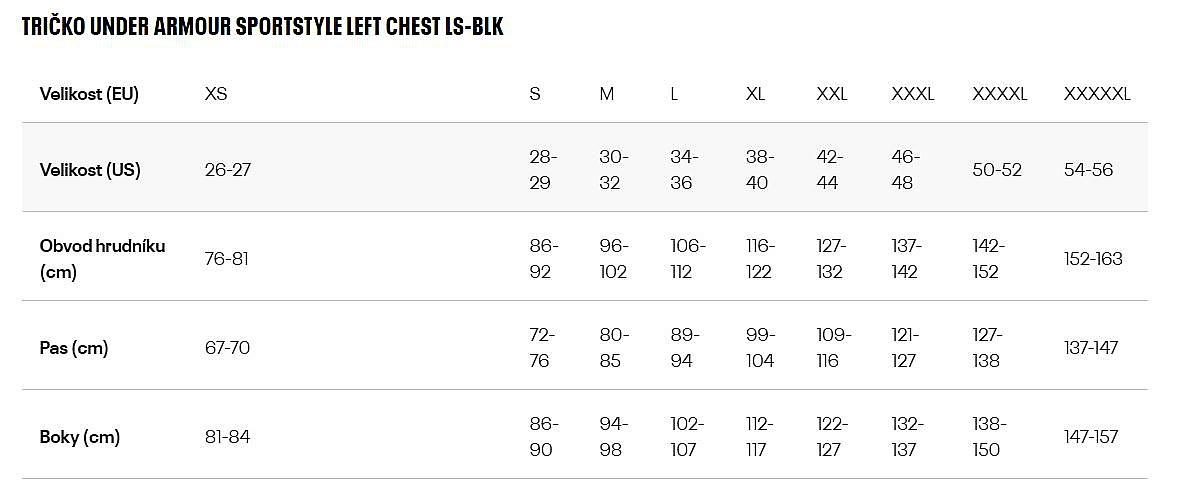Select the M size column header

[607, 94]
